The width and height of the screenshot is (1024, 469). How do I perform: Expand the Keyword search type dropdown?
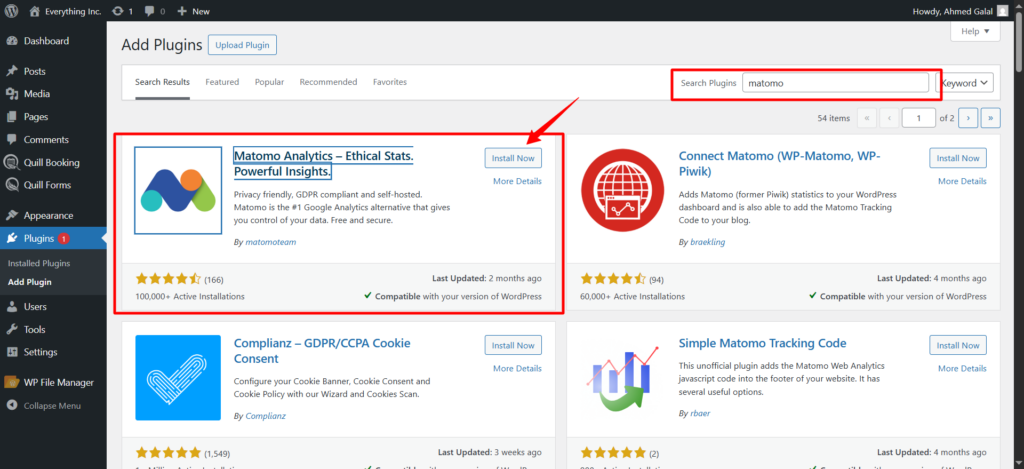pyautogui.click(x=965, y=83)
